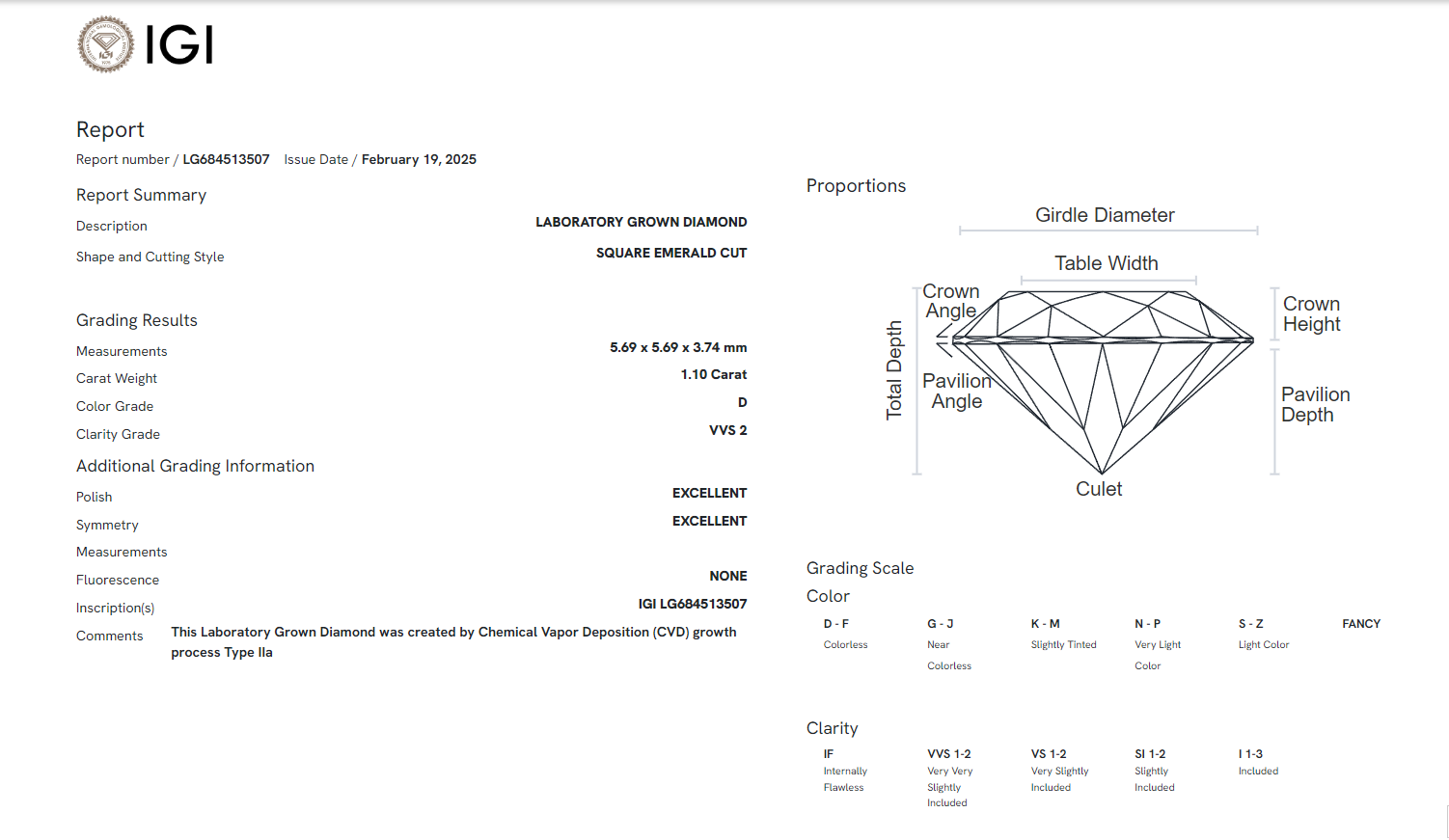Click the Crown Height label
This screenshot has height=840, width=1449.
[1311, 314]
